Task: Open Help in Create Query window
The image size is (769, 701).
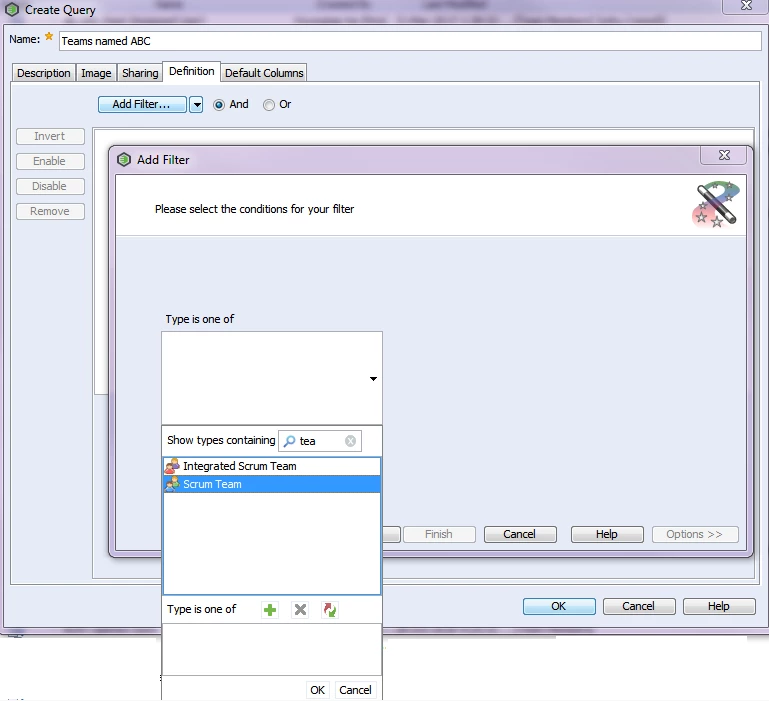Action: coord(719,606)
